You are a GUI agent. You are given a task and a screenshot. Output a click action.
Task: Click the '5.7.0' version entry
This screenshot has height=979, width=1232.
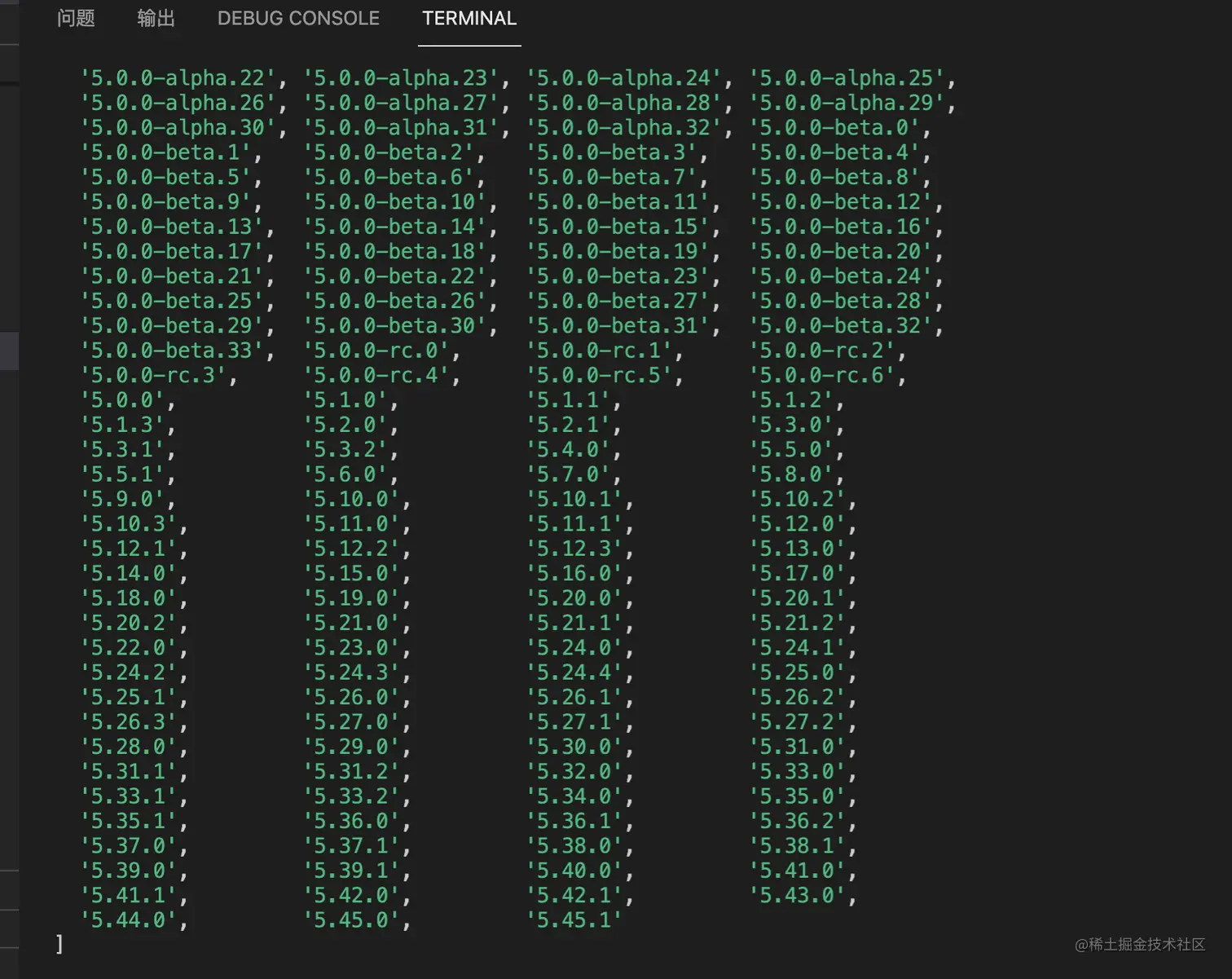pyautogui.click(x=569, y=474)
